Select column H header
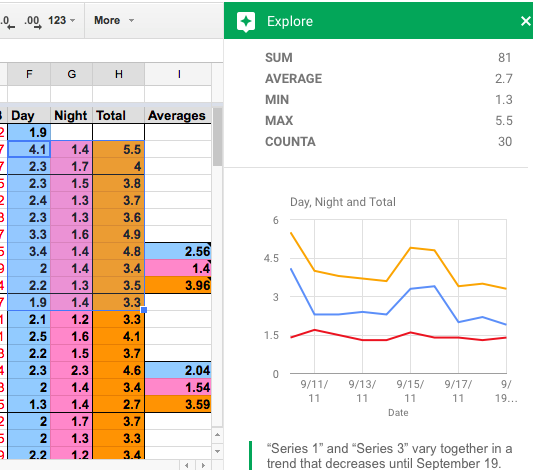Screen dimensions: 533x470 118,74
